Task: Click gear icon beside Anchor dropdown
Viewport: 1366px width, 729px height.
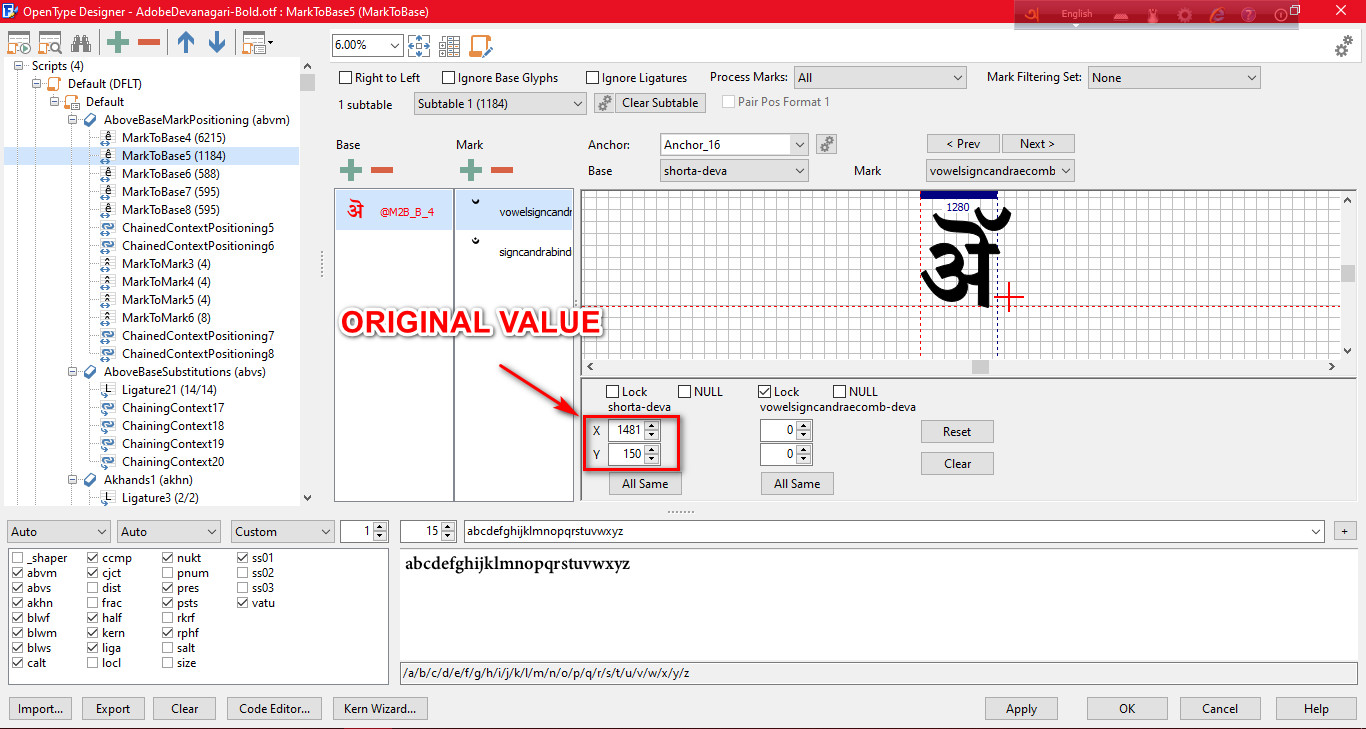Action: pos(827,144)
